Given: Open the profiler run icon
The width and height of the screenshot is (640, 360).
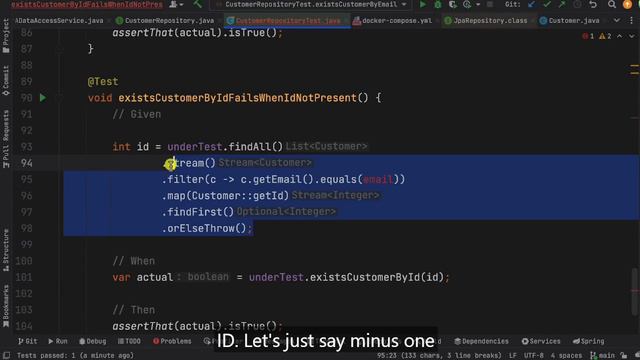Looking at the screenshot, I should 467,4.
